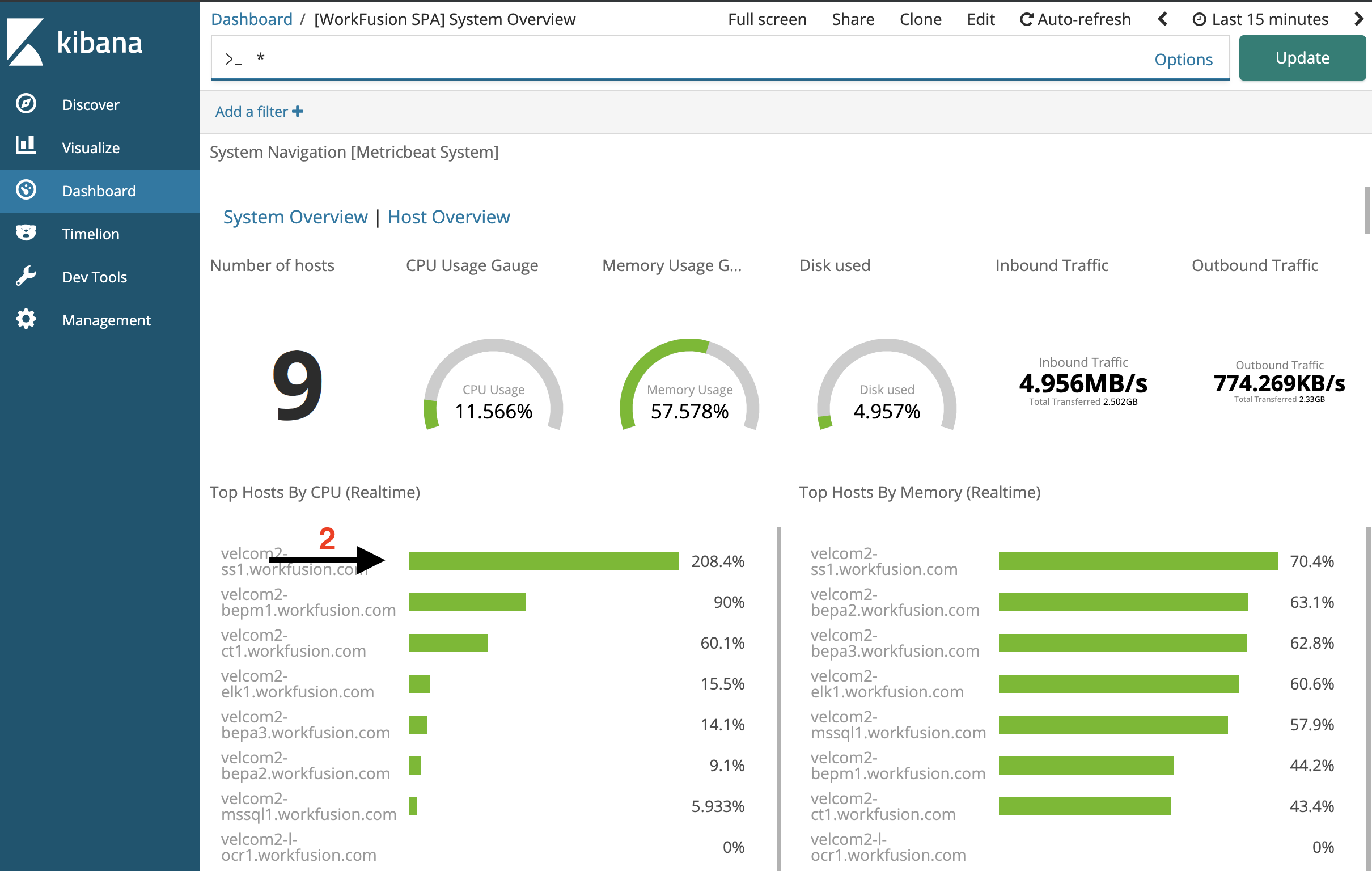The height and width of the screenshot is (871, 1372).
Task: Select the Management menu label
Action: click(x=107, y=320)
